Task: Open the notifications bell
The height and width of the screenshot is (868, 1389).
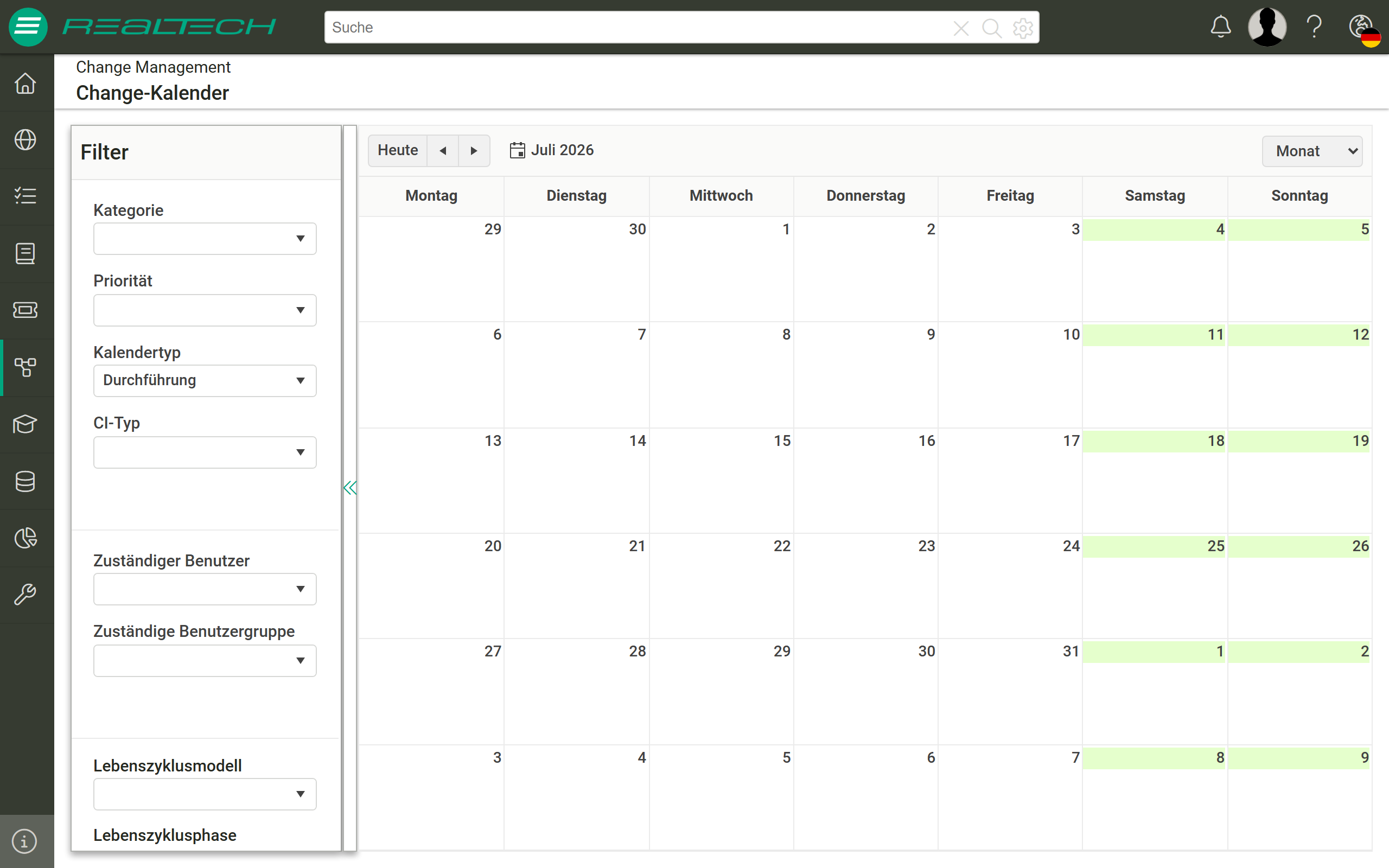Action: click(x=1220, y=27)
